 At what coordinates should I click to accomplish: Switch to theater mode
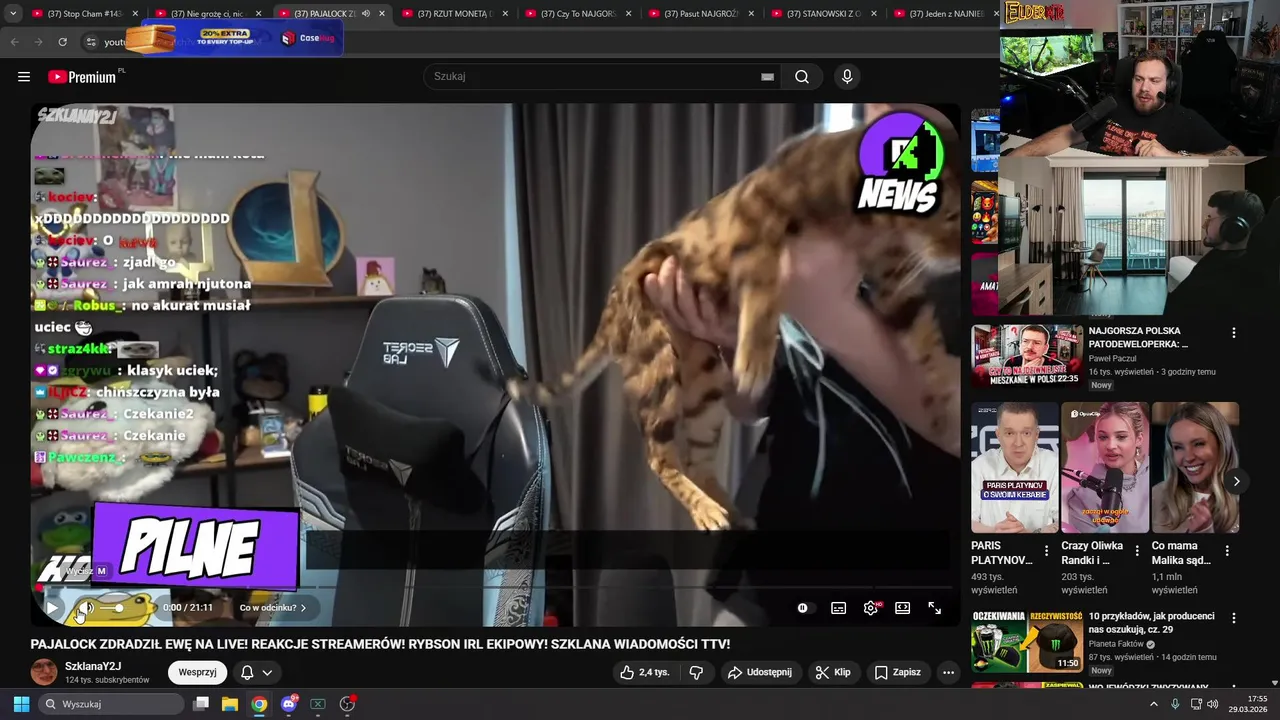pos(903,607)
